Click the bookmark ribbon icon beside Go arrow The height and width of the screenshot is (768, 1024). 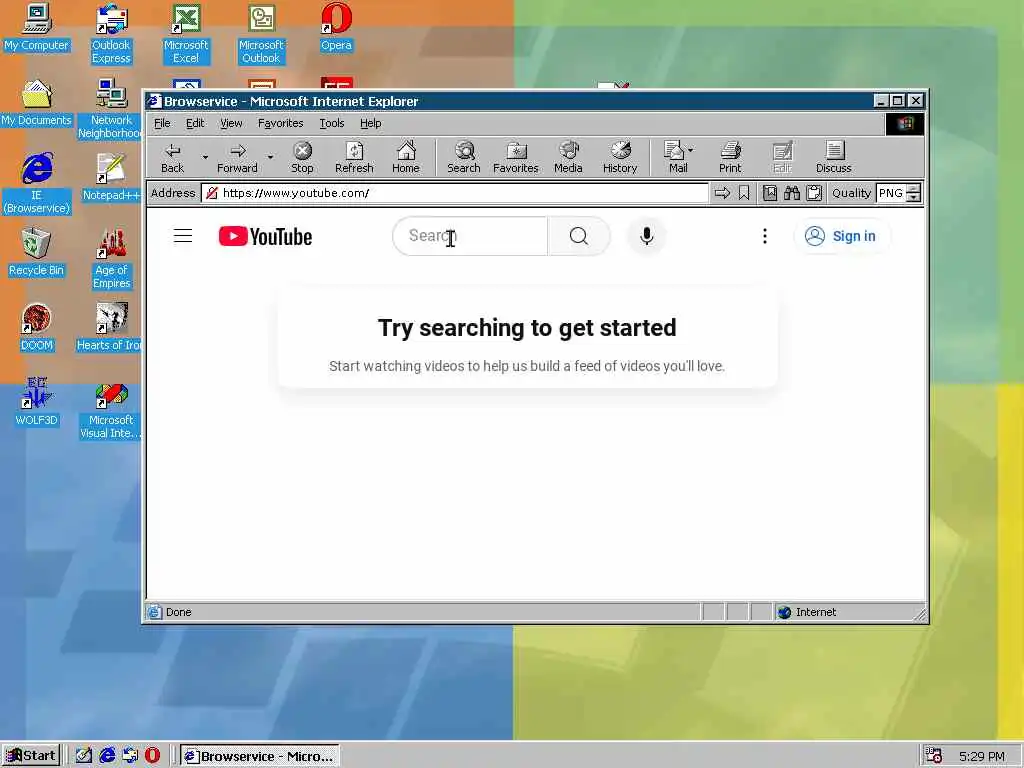click(744, 193)
